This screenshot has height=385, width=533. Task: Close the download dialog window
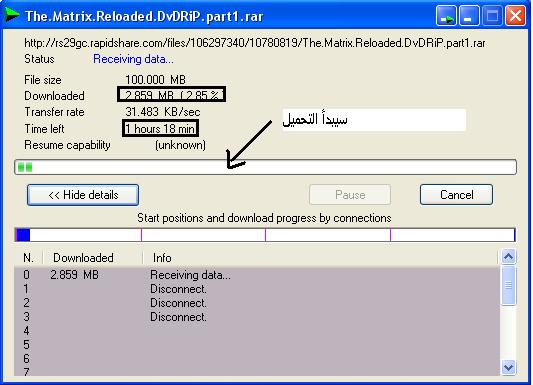(x=515, y=16)
